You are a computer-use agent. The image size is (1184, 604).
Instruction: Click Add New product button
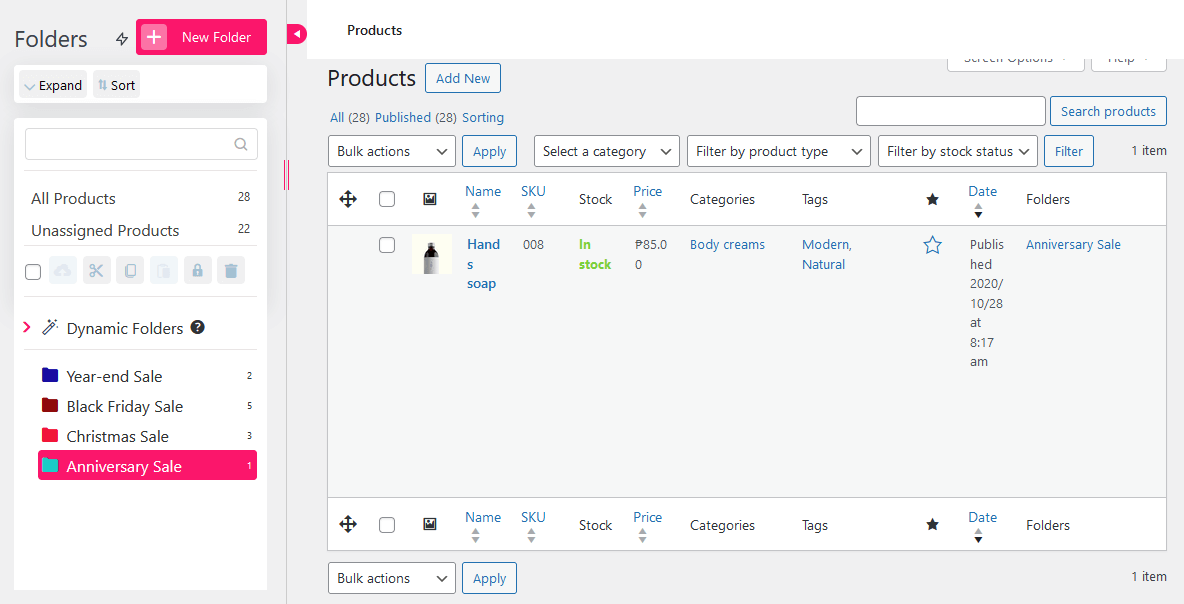tap(463, 79)
